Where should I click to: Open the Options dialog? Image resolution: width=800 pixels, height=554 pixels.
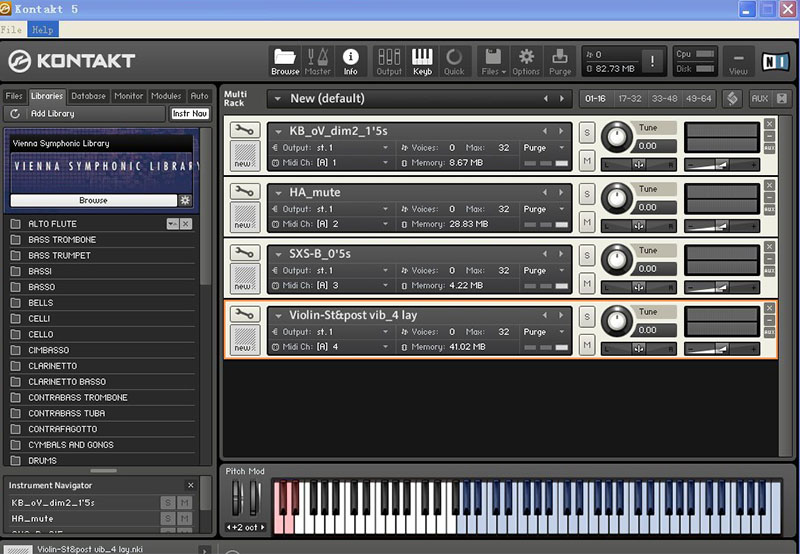526,62
